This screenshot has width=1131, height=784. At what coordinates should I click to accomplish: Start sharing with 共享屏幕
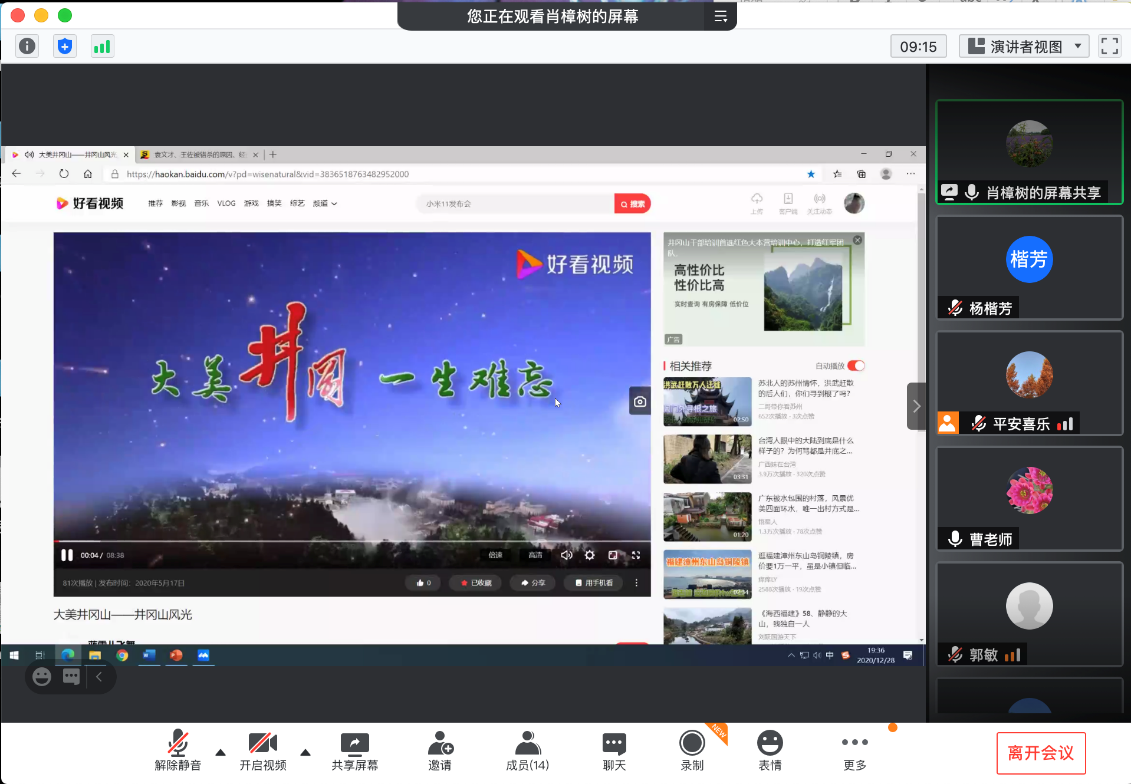(x=355, y=751)
